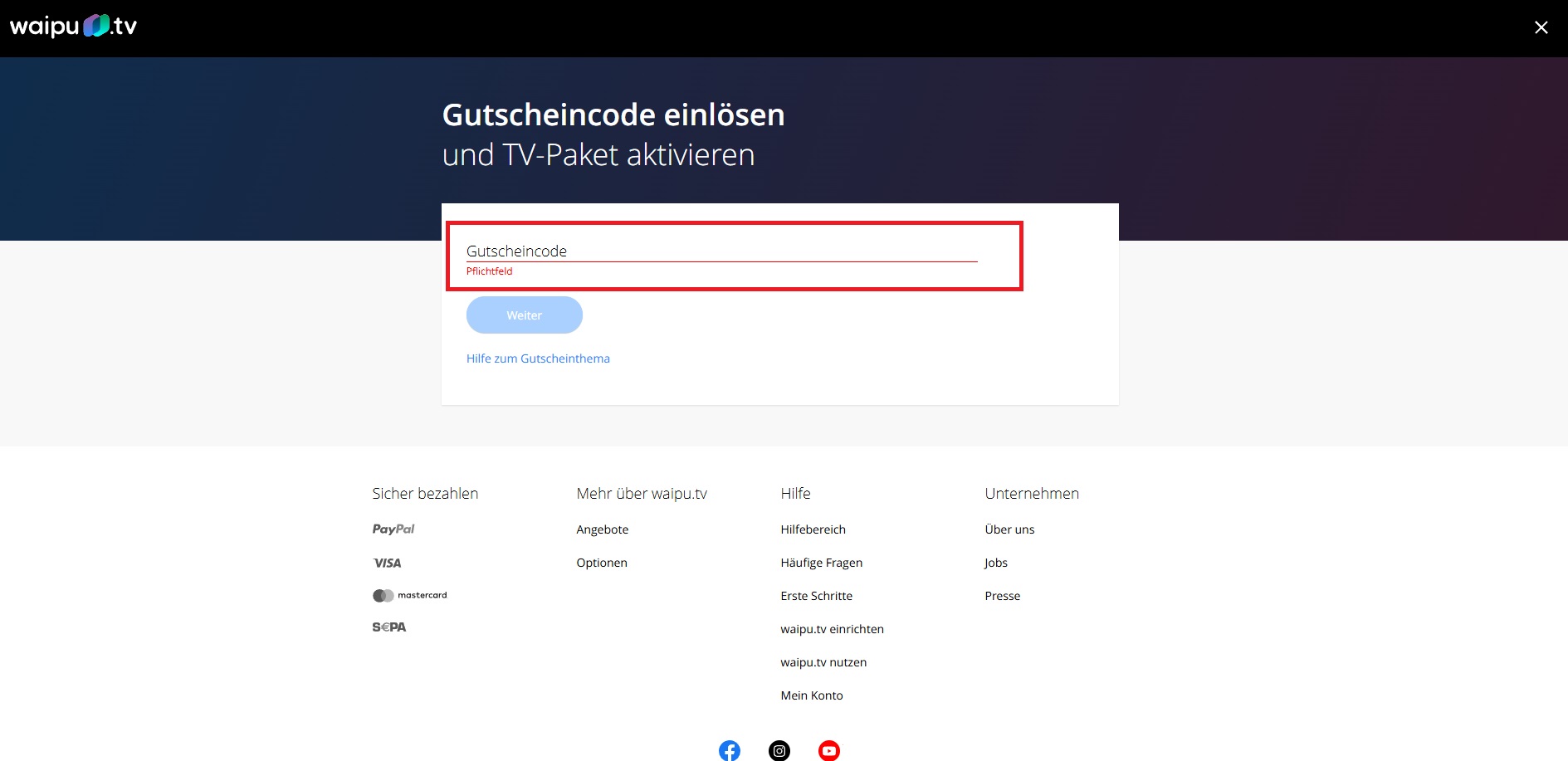Click the und TV-Paket aktivieren subtitle
The height and width of the screenshot is (761, 1568).
point(598,155)
